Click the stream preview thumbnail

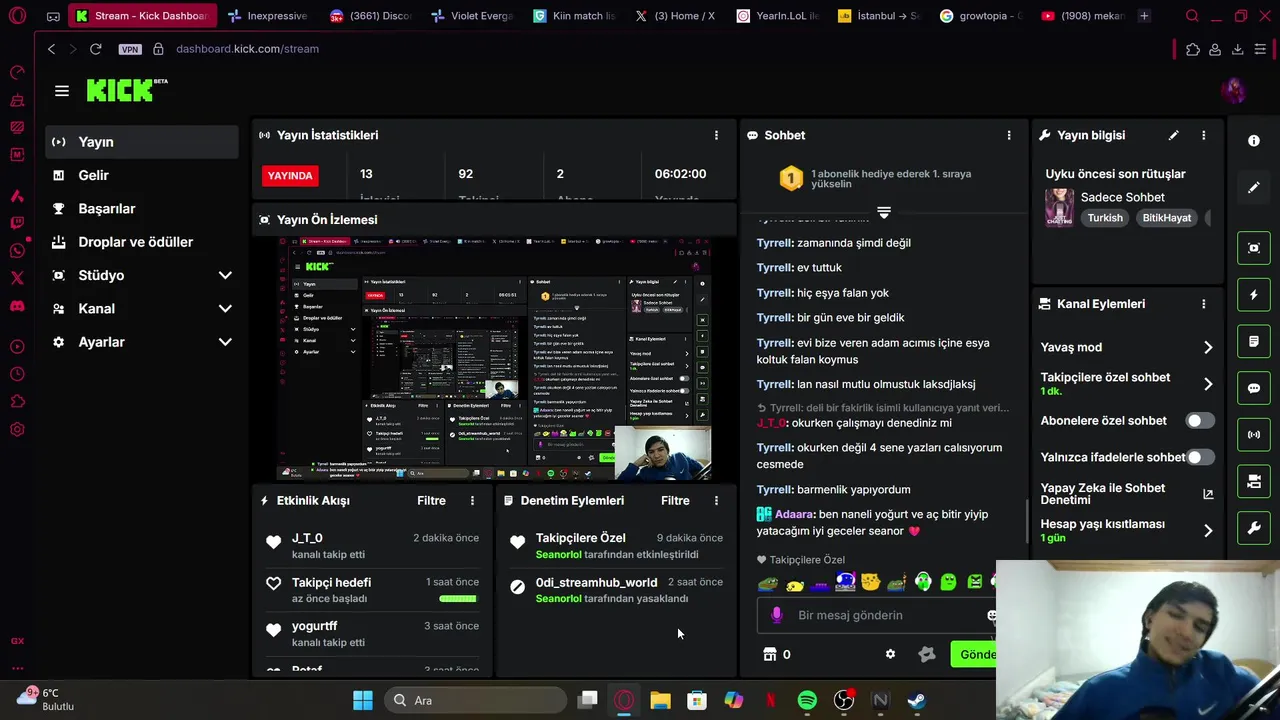click(x=494, y=360)
